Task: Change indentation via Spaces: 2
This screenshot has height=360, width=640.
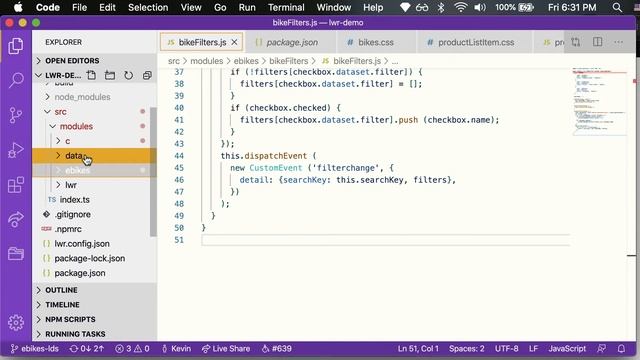Action: pyautogui.click(x=467, y=349)
